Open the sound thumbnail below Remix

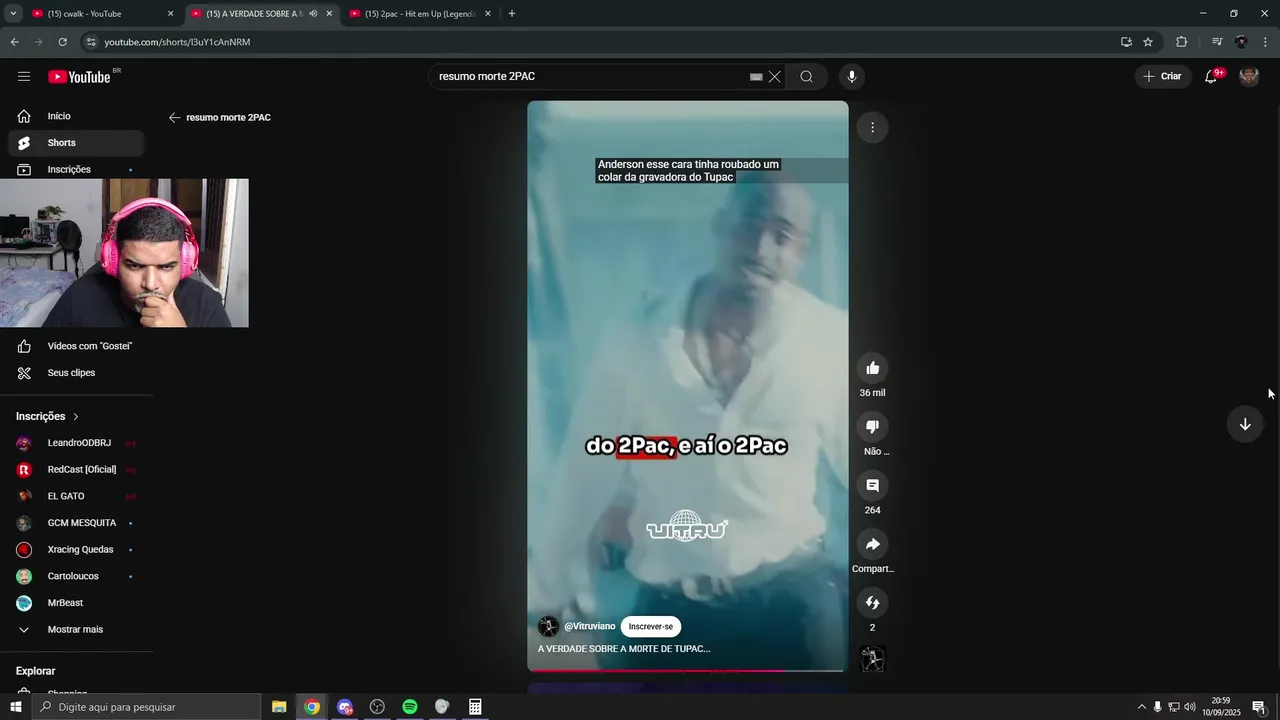click(x=872, y=659)
